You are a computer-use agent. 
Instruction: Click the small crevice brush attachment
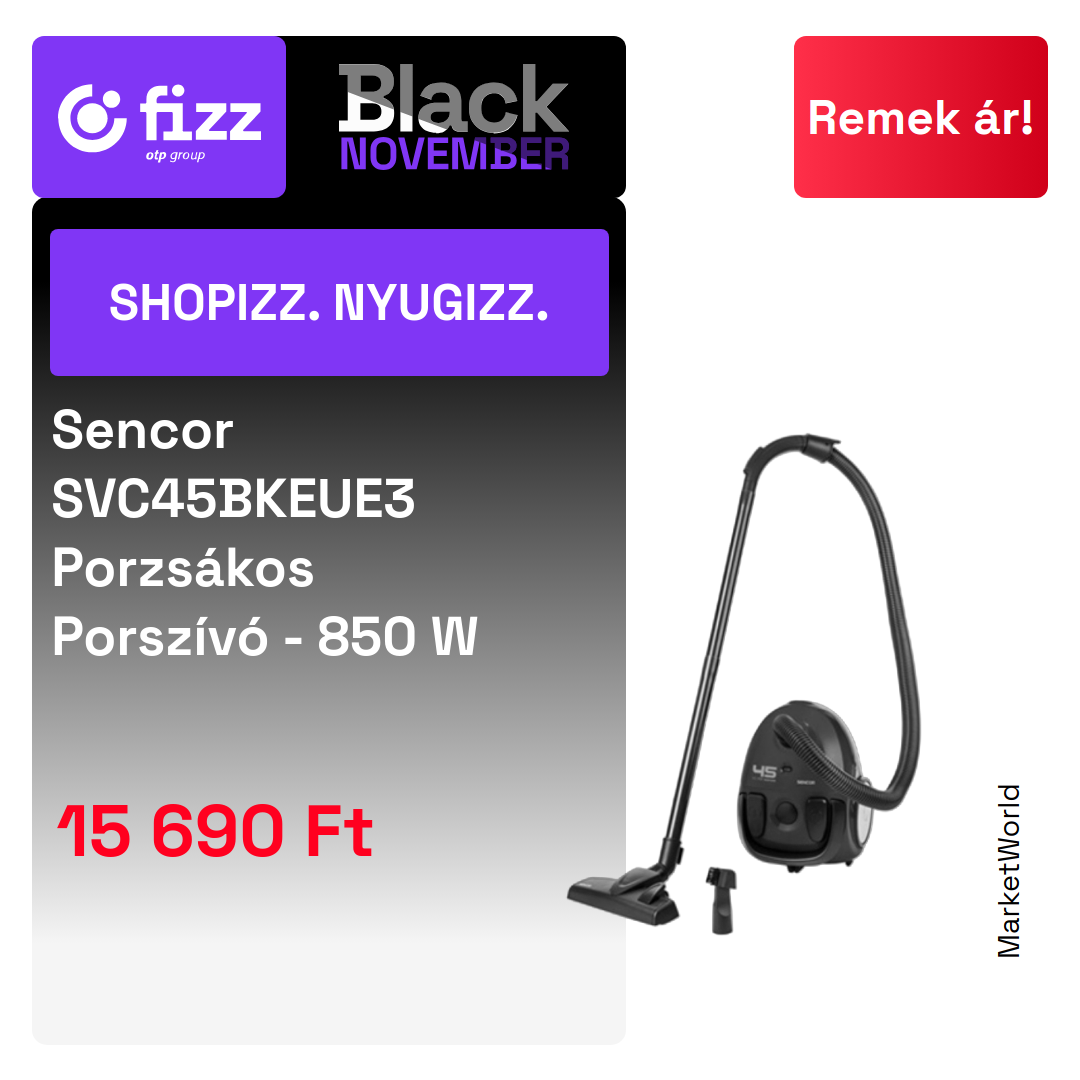[721, 900]
